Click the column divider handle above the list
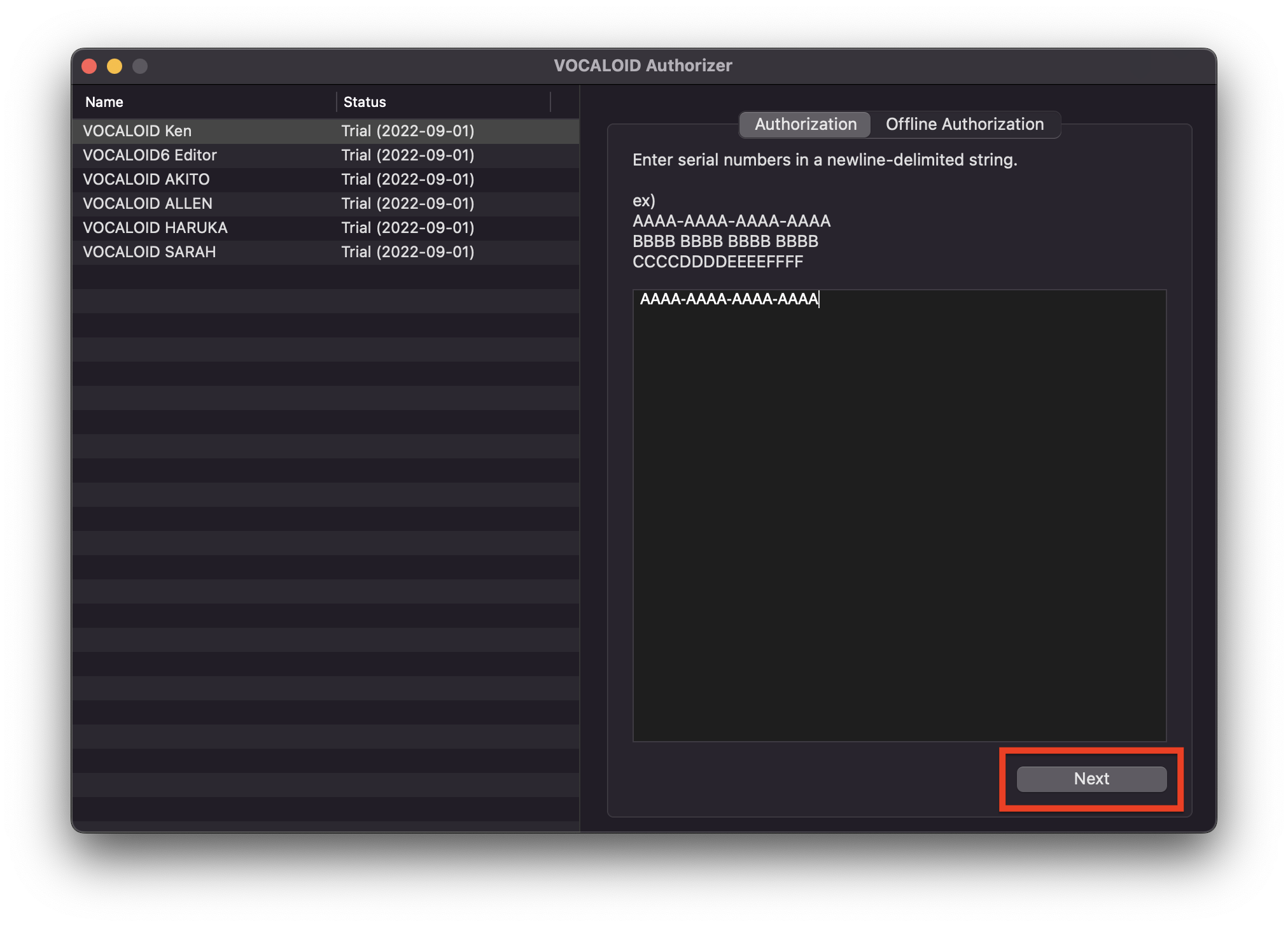The width and height of the screenshot is (1288, 927). pyautogui.click(x=551, y=102)
